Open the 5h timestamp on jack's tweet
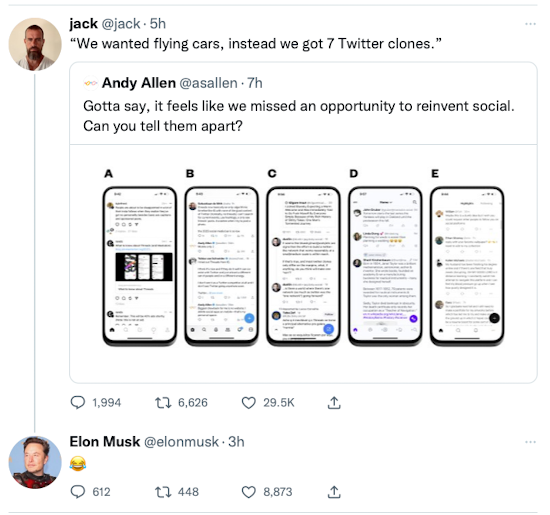This screenshot has width=550, height=515. 157,24
